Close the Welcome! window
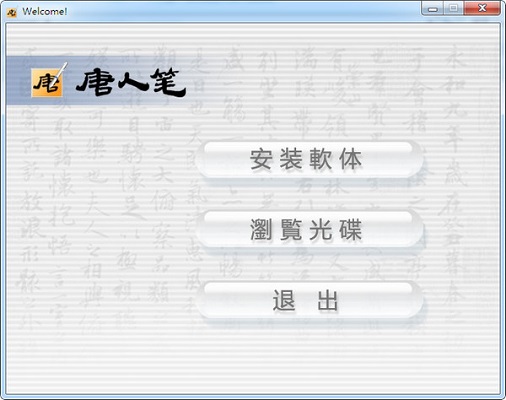 [482, 9]
